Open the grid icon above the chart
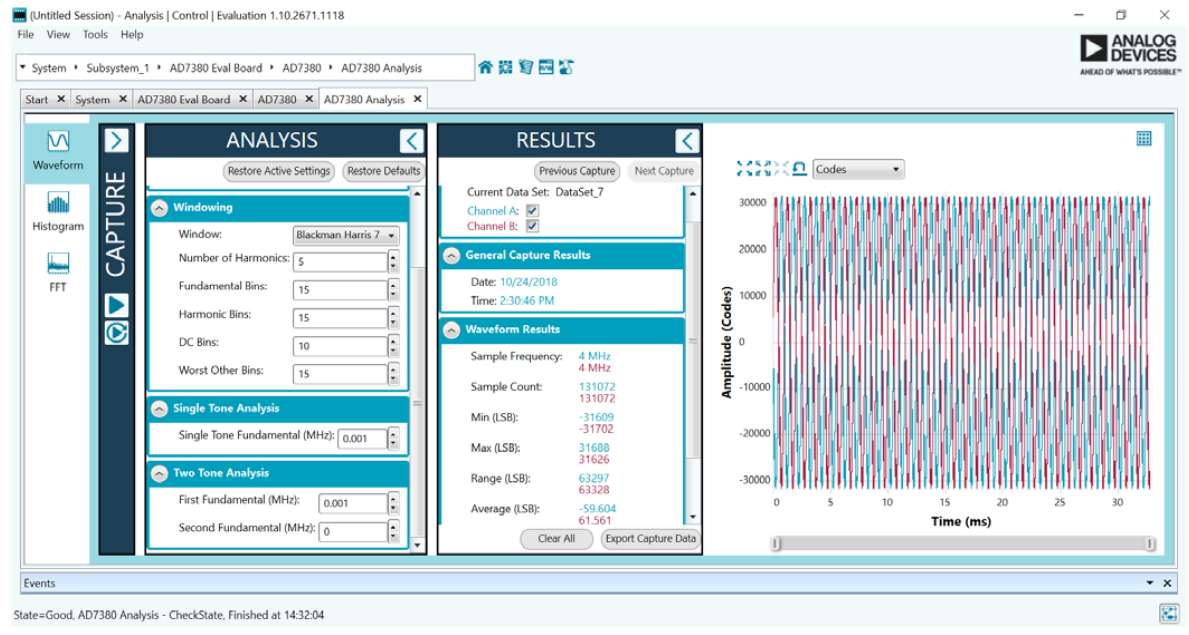Viewport: 1189px width, 635px height. pos(1144,139)
